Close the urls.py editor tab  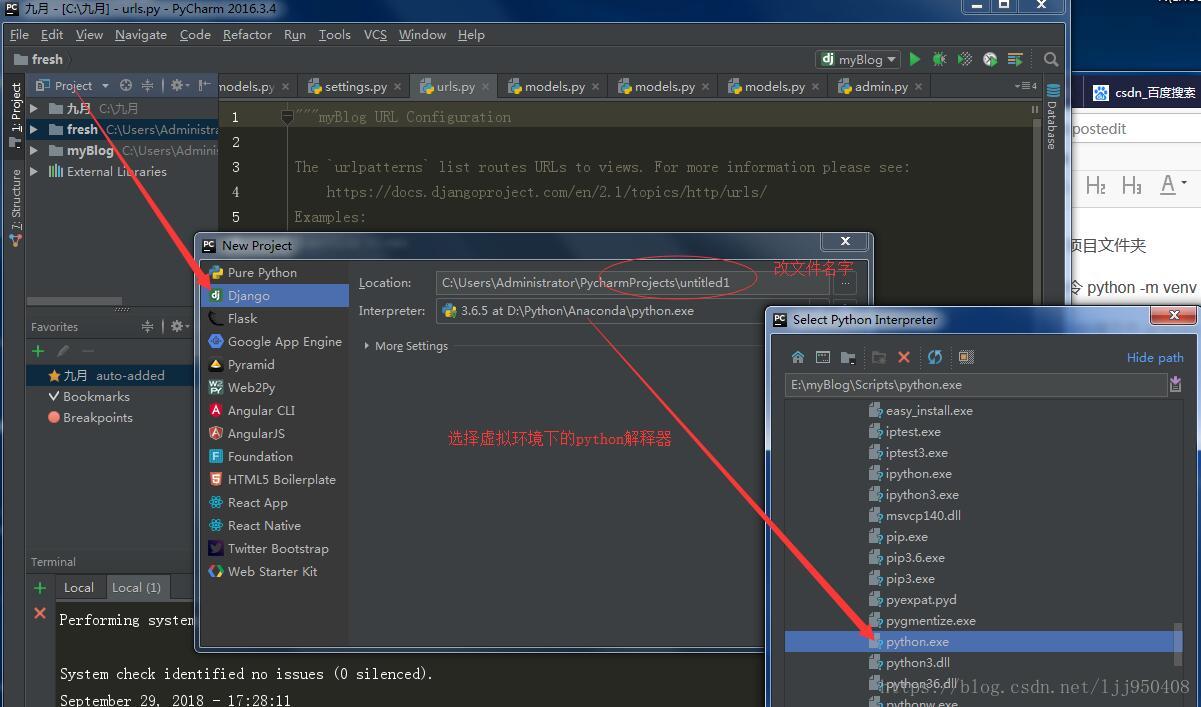click(x=487, y=87)
